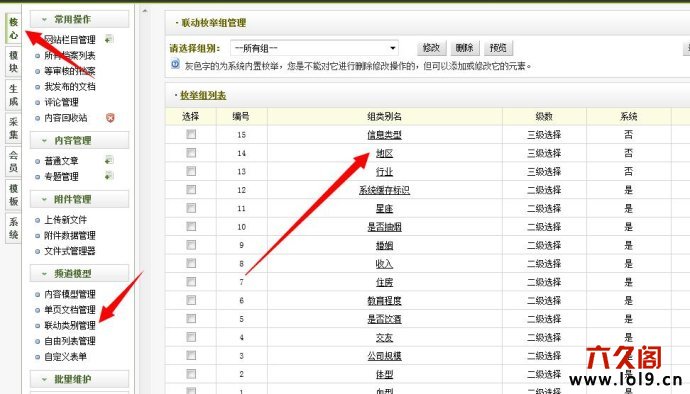This screenshot has width=690, height=394.
Task: Check the box for row 6 教育程度
Action: [191, 300]
